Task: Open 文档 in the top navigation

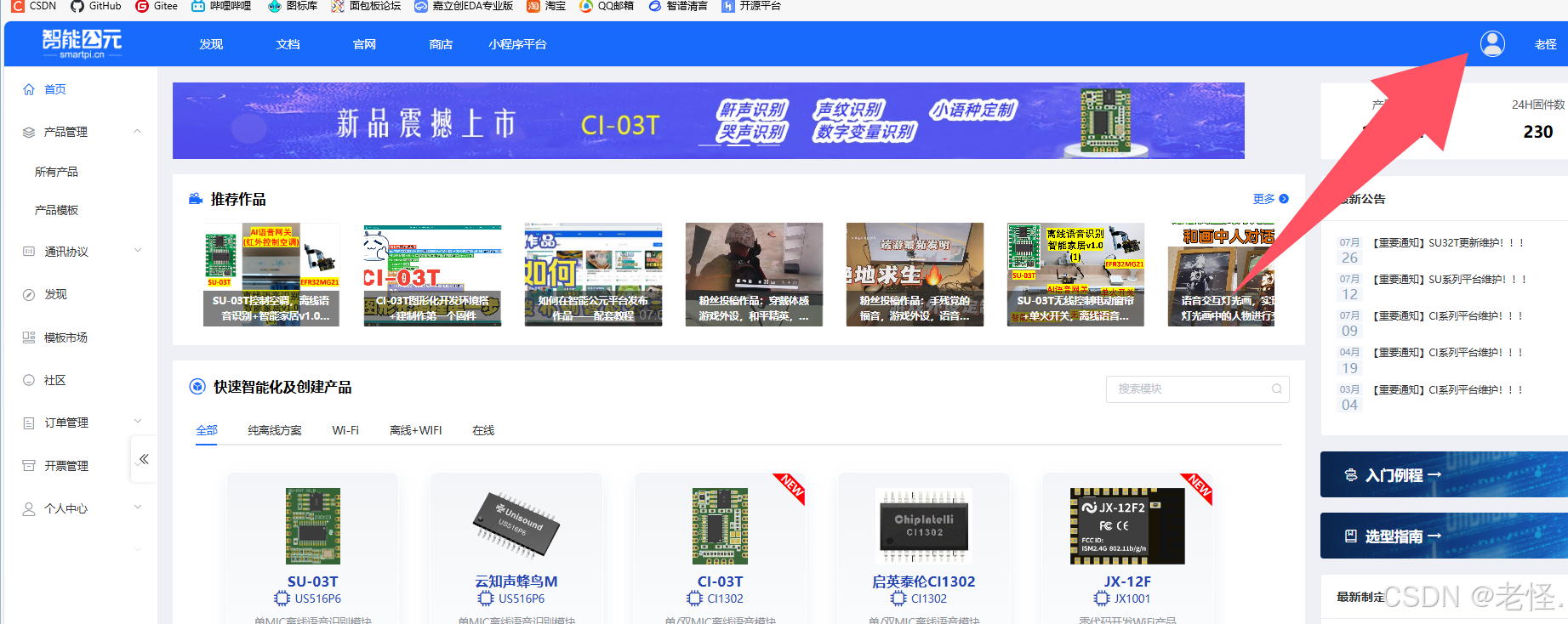Action: 288,44
